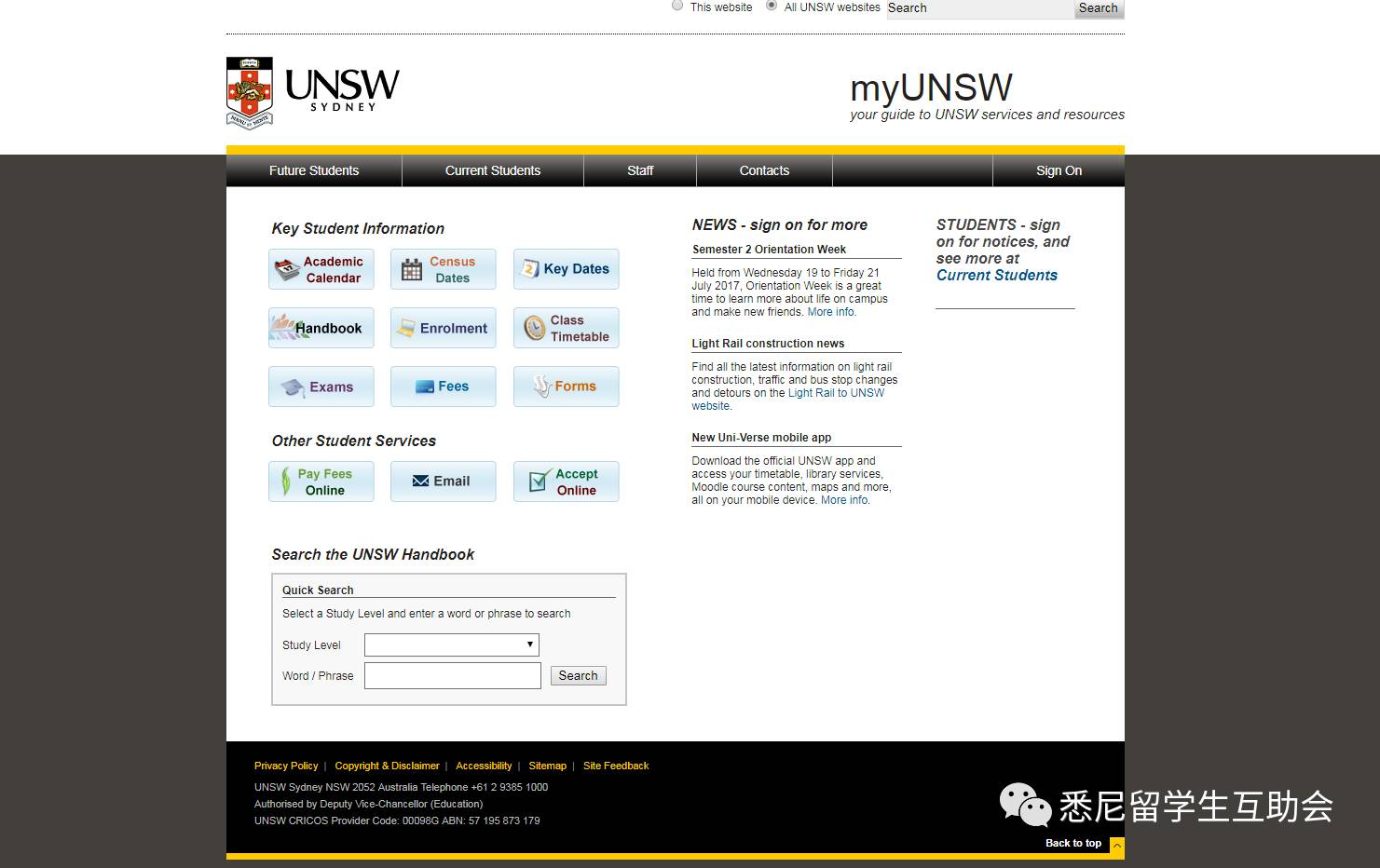
Task: Click the myUNSW page title
Action: point(931,88)
